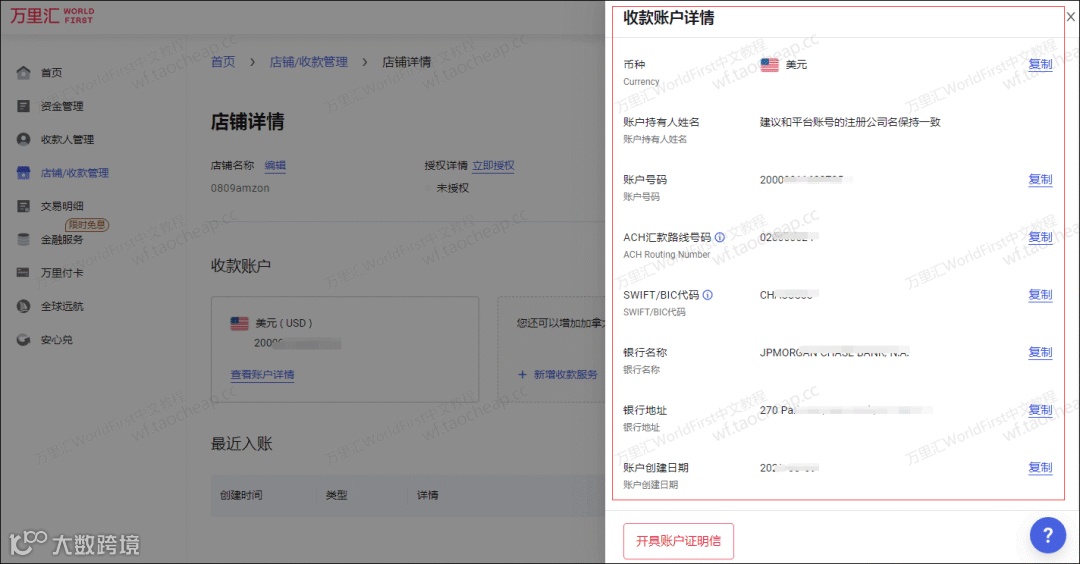This screenshot has height=564, width=1080.
Task: Copy the 账户创建日期 via 复制
Action: (1040, 467)
